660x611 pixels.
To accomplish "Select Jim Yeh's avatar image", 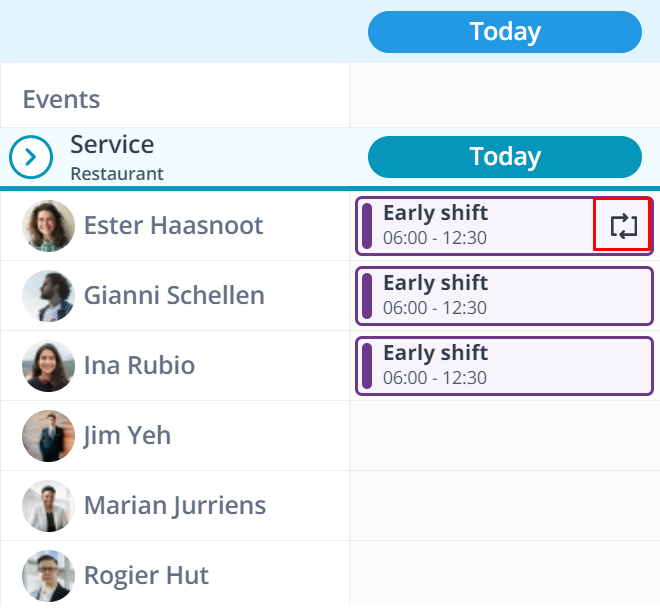I will pos(48,436).
